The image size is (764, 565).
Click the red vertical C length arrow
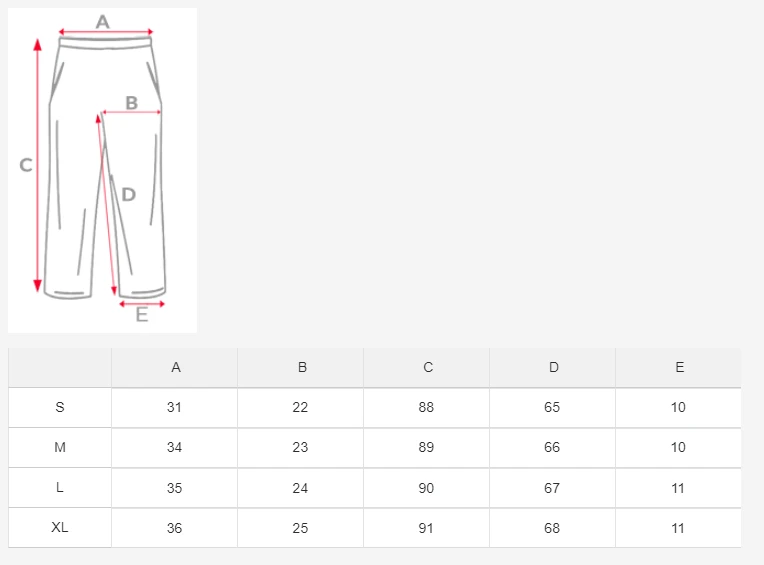click(x=38, y=165)
